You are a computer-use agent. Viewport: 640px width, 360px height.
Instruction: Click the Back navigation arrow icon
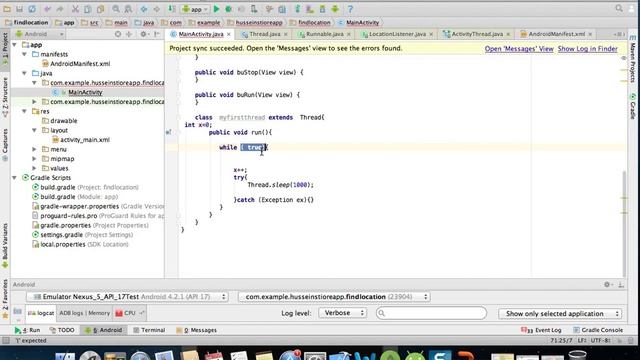(144, 9)
